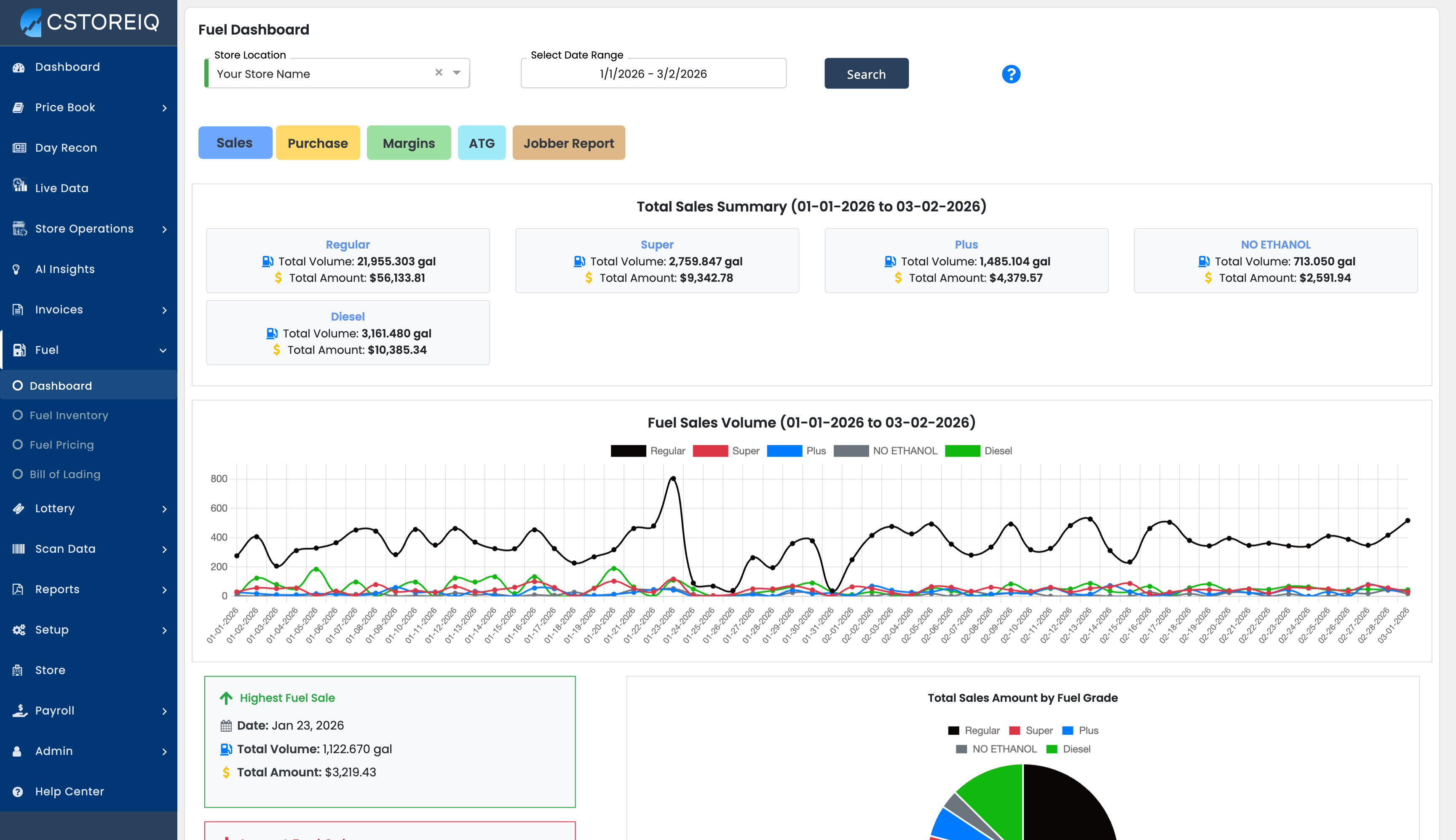Click the blue help question mark icon
This screenshot has height=840, width=1456.
click(1011, 74)
